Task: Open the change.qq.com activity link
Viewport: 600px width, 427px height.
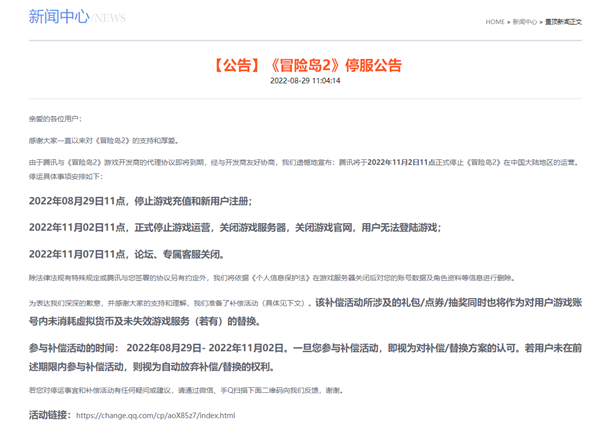Action: click(156, 415)
